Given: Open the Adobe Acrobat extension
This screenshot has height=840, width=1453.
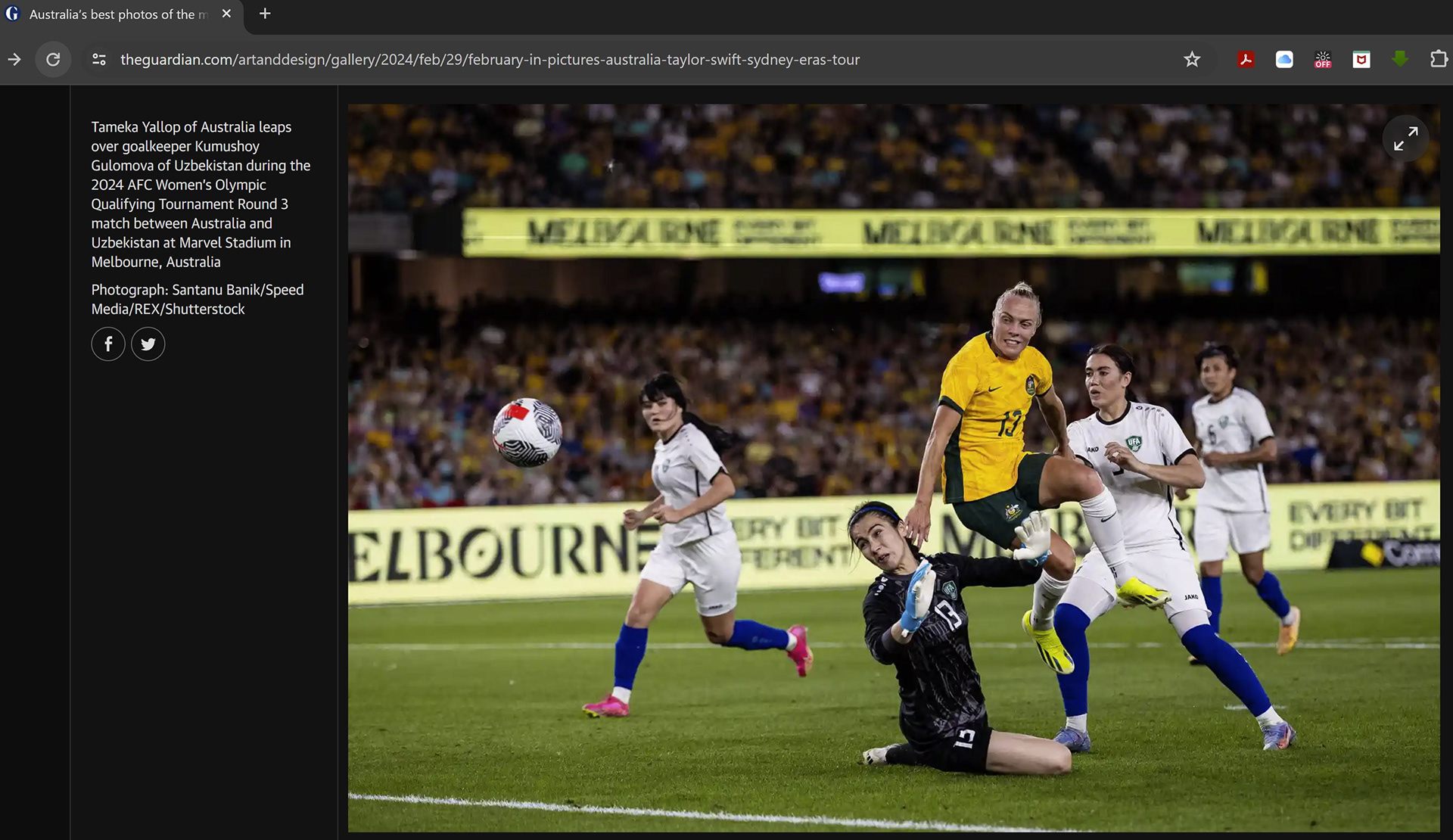Looking at the screenshot, I should [x=1246, y=59].
